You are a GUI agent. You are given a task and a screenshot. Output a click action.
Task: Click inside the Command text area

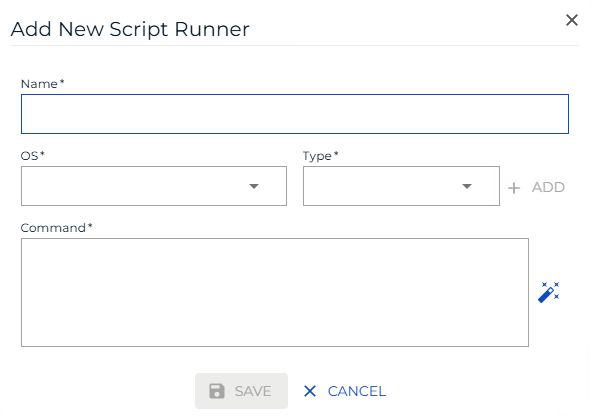click(x=275, y=292)
